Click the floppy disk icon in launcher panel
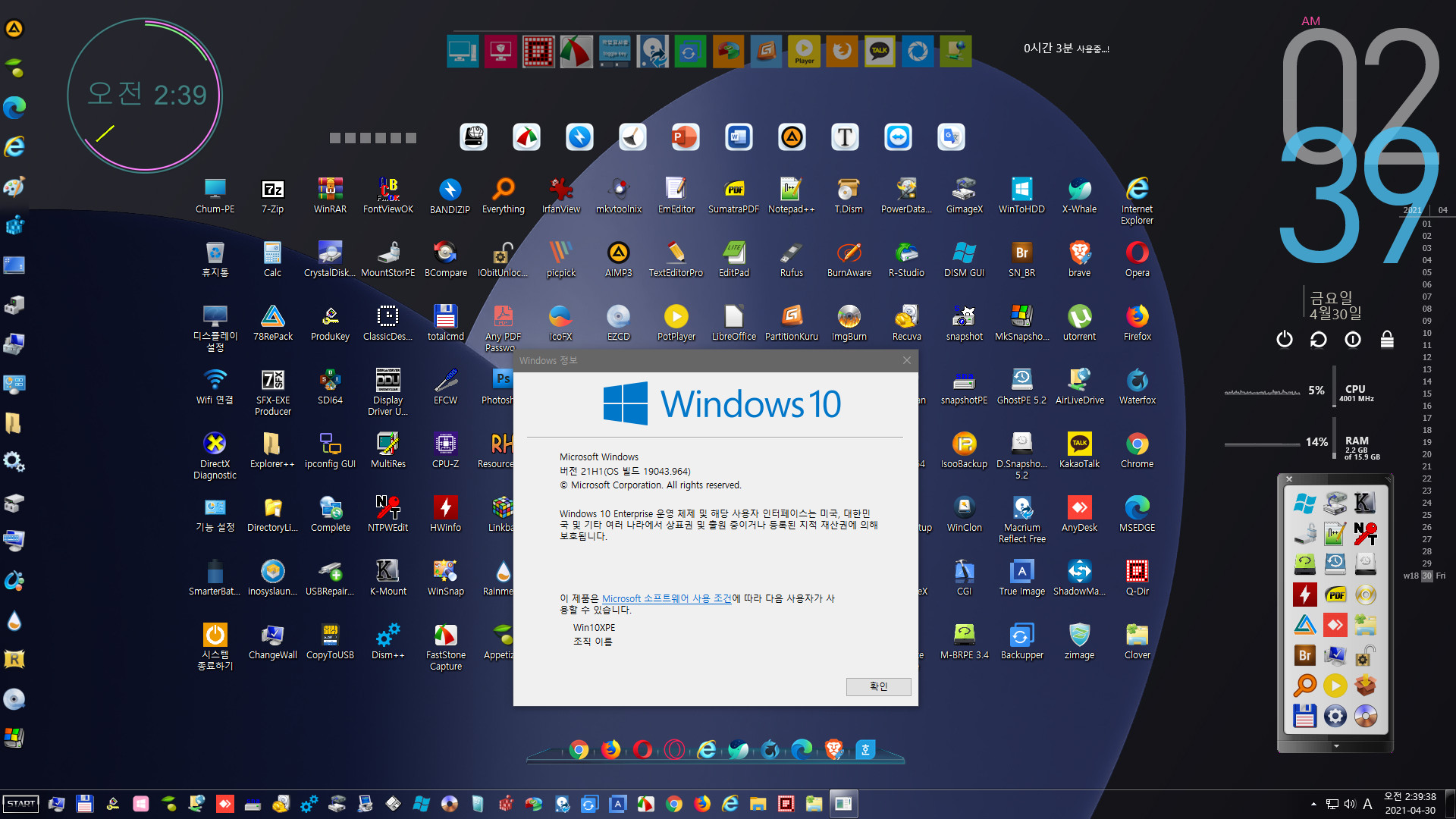Image resolution: width=1456 pixels, height=819 pixels. click(x=1304, y=716)
